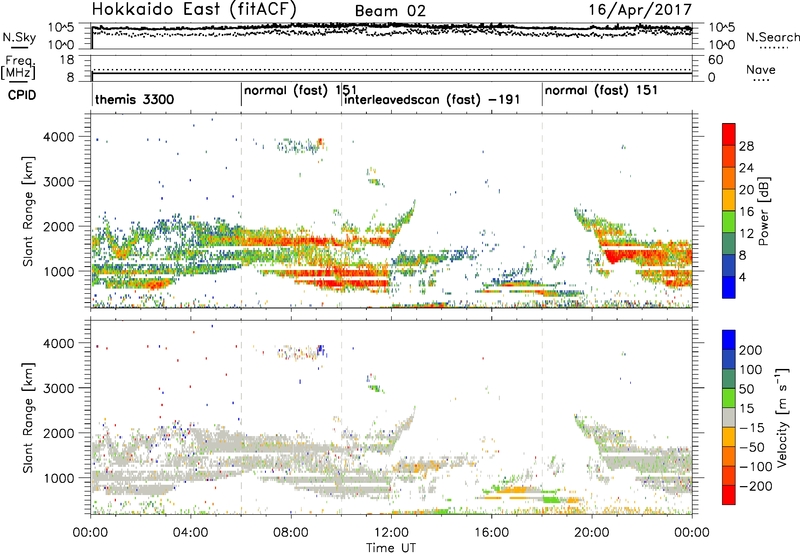The width and height of the screenshot is (800, 554).
Task: Click the '-15' label on Velocity colorbar
Action: (752, 428)
